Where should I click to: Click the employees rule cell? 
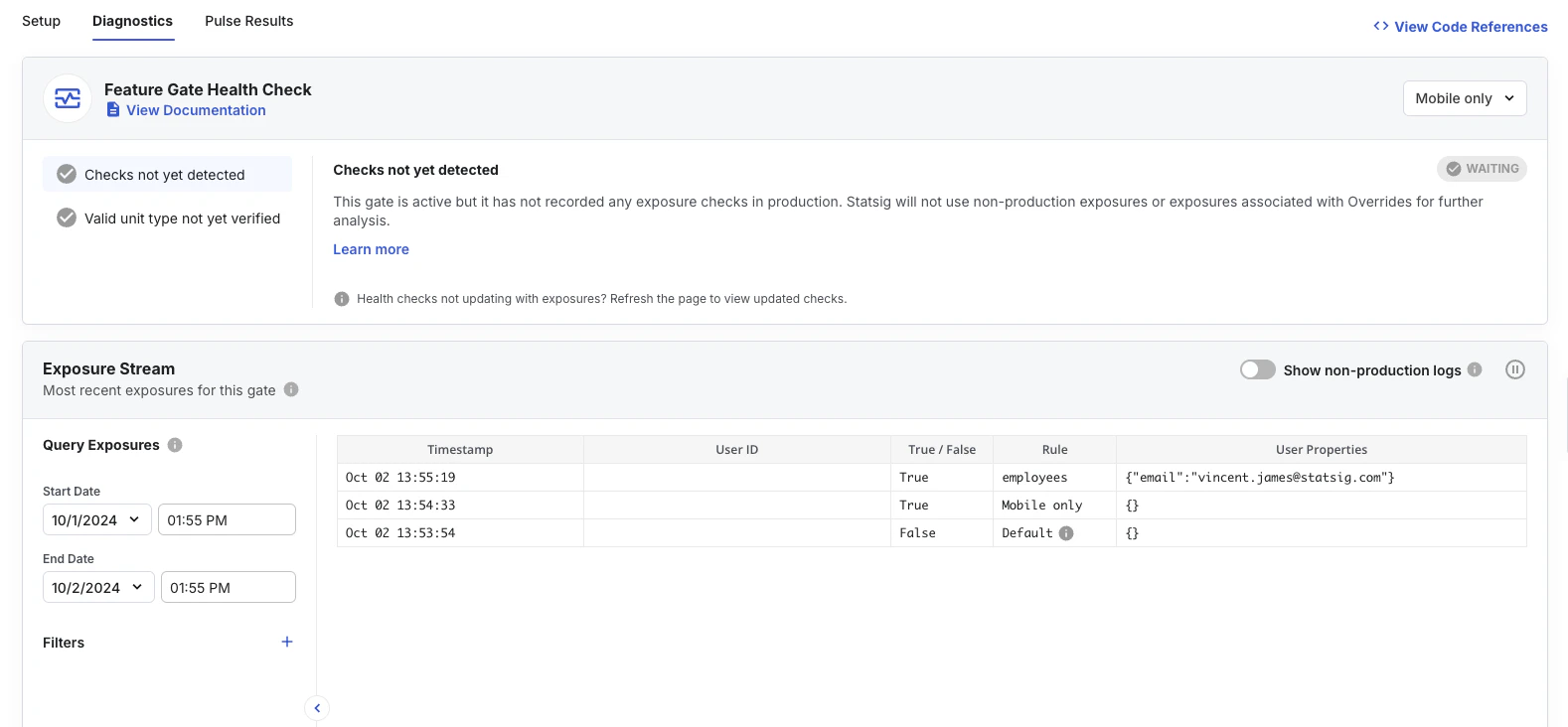[x=1054, y=478]
